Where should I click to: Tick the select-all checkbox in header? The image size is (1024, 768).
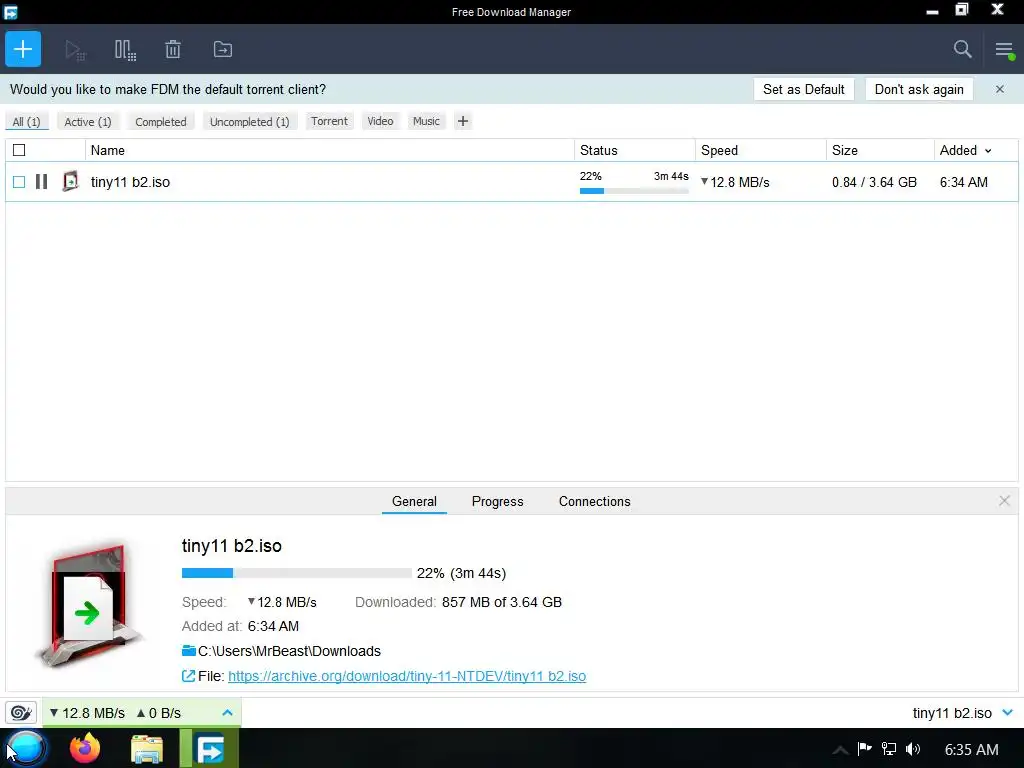pyautogui.click(x=19, y=150)
